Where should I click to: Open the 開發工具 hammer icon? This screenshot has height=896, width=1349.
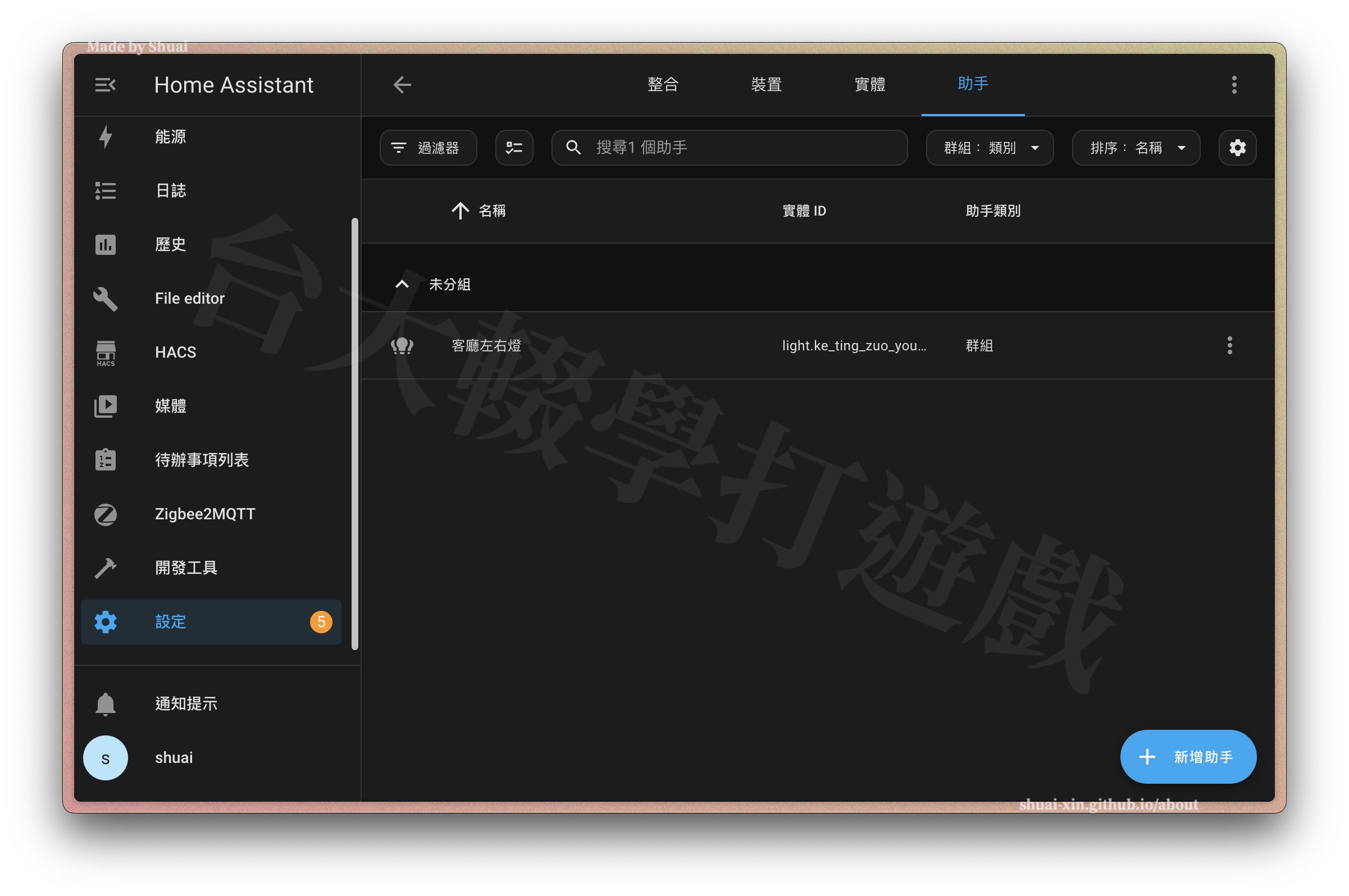(x=105, y=568)
